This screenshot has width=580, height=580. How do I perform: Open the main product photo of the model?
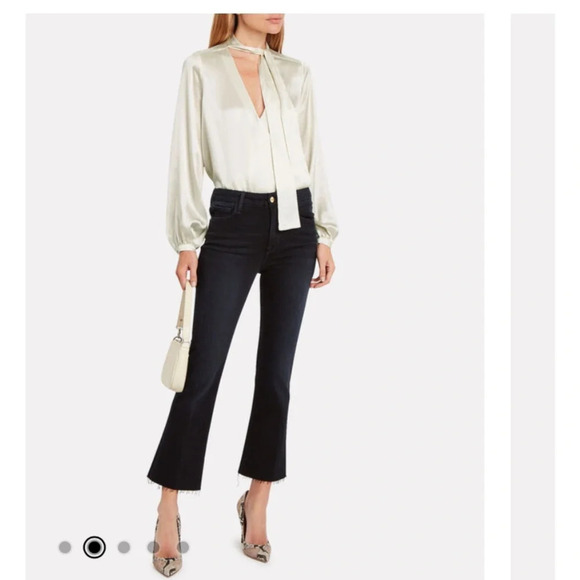254,297
